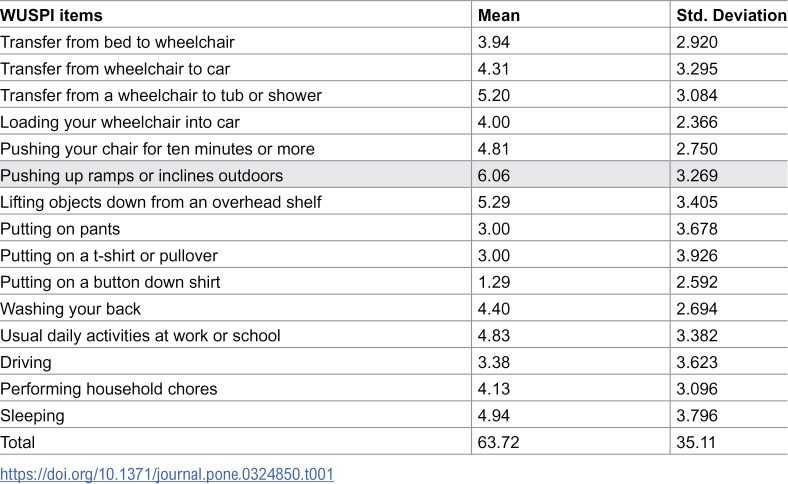
Task: Click Pushing your chair for ten minutes row
Action: point(394,148)
